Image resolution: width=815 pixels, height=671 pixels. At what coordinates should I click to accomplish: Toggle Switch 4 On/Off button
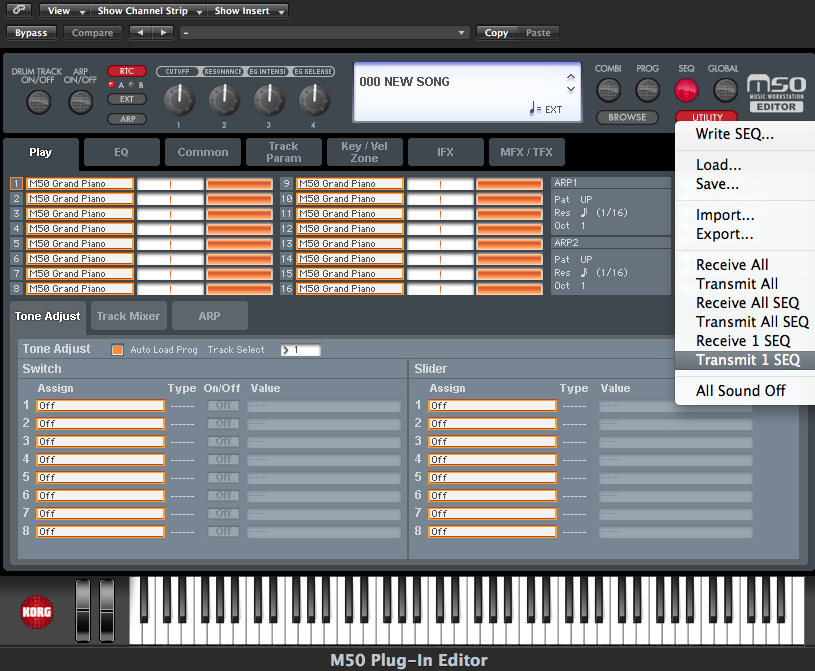tap(224, 459)
